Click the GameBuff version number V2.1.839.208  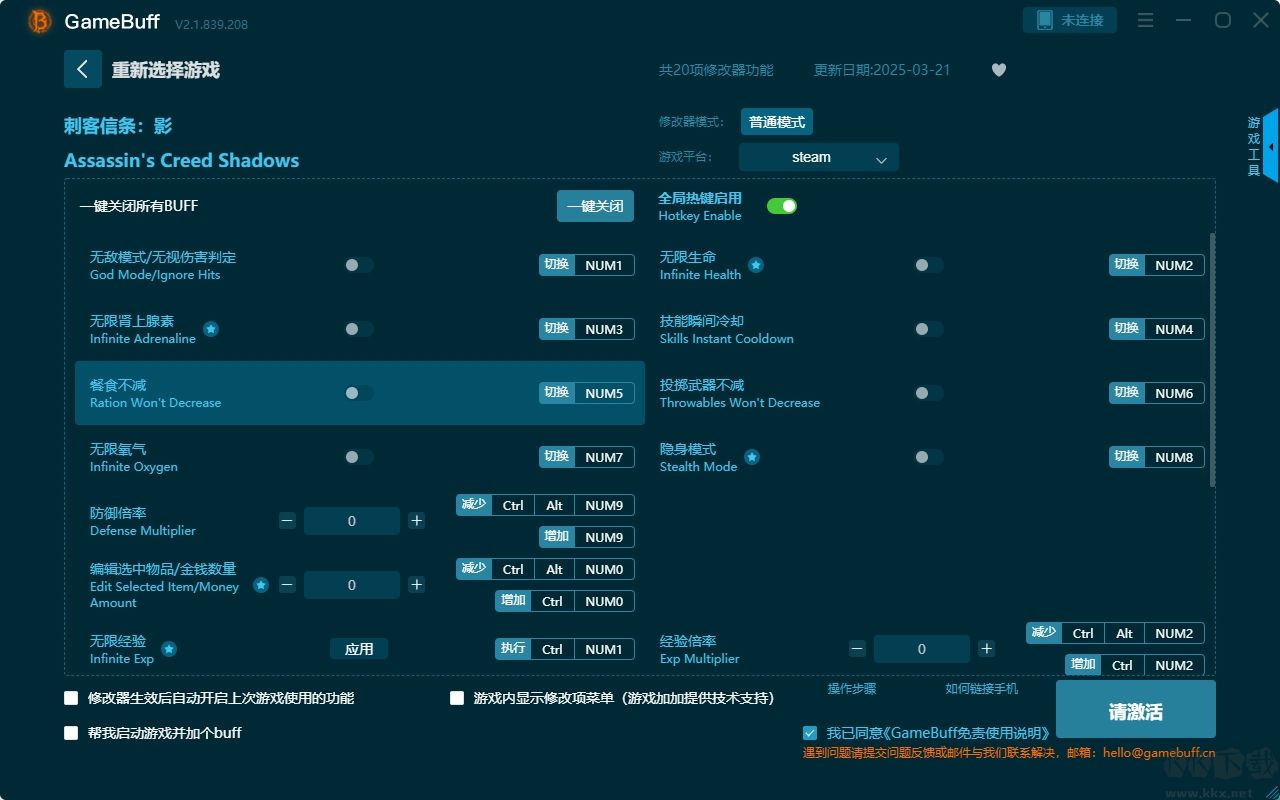[211, 23]
